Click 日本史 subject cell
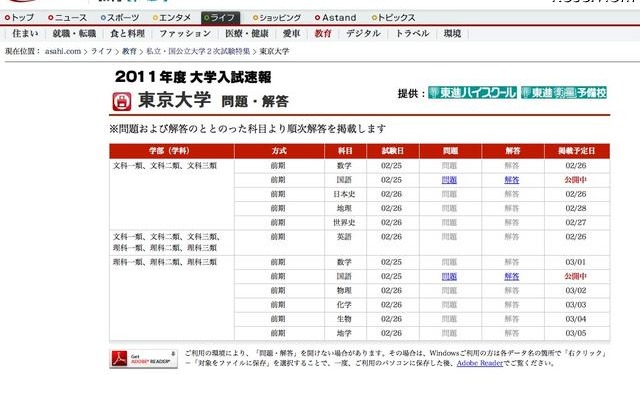 tap(344, 194)
